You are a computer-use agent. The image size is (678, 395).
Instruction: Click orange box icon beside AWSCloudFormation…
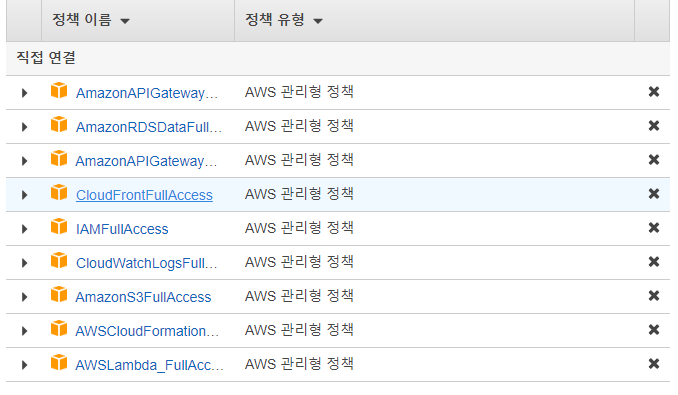59,329
